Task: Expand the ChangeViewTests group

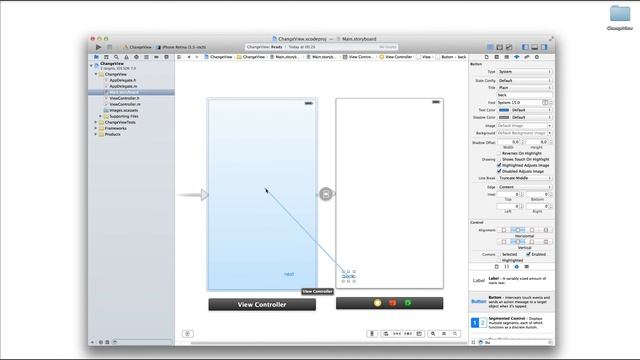Action: tap(96, 122)
